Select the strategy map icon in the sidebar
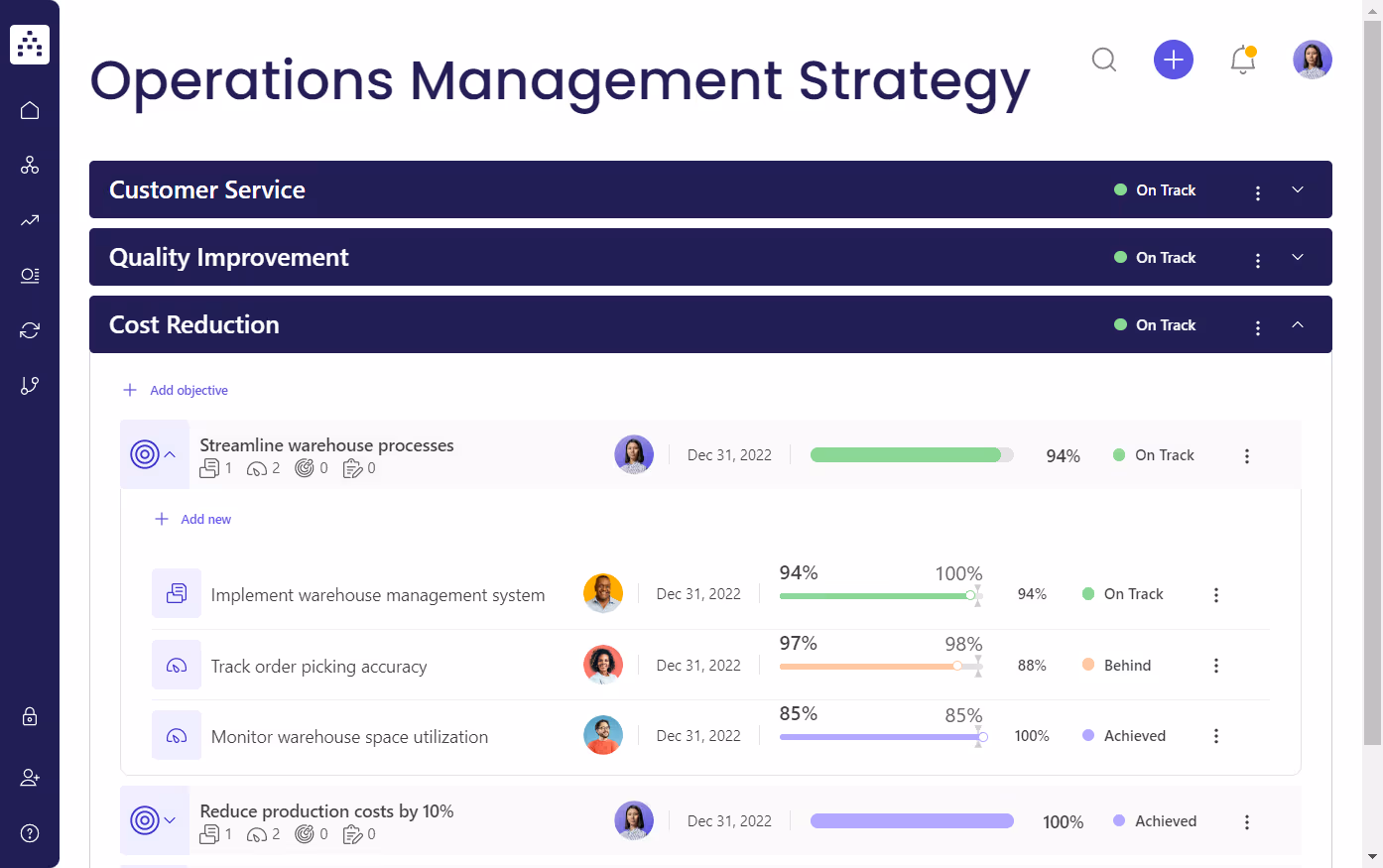The height and width of the screenshot is (868, 1383). [x=29, y=165]
